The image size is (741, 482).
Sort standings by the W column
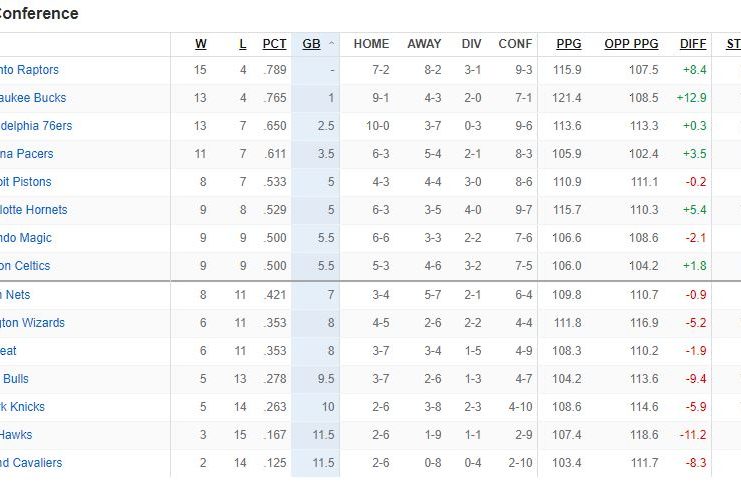click(201, 44)
